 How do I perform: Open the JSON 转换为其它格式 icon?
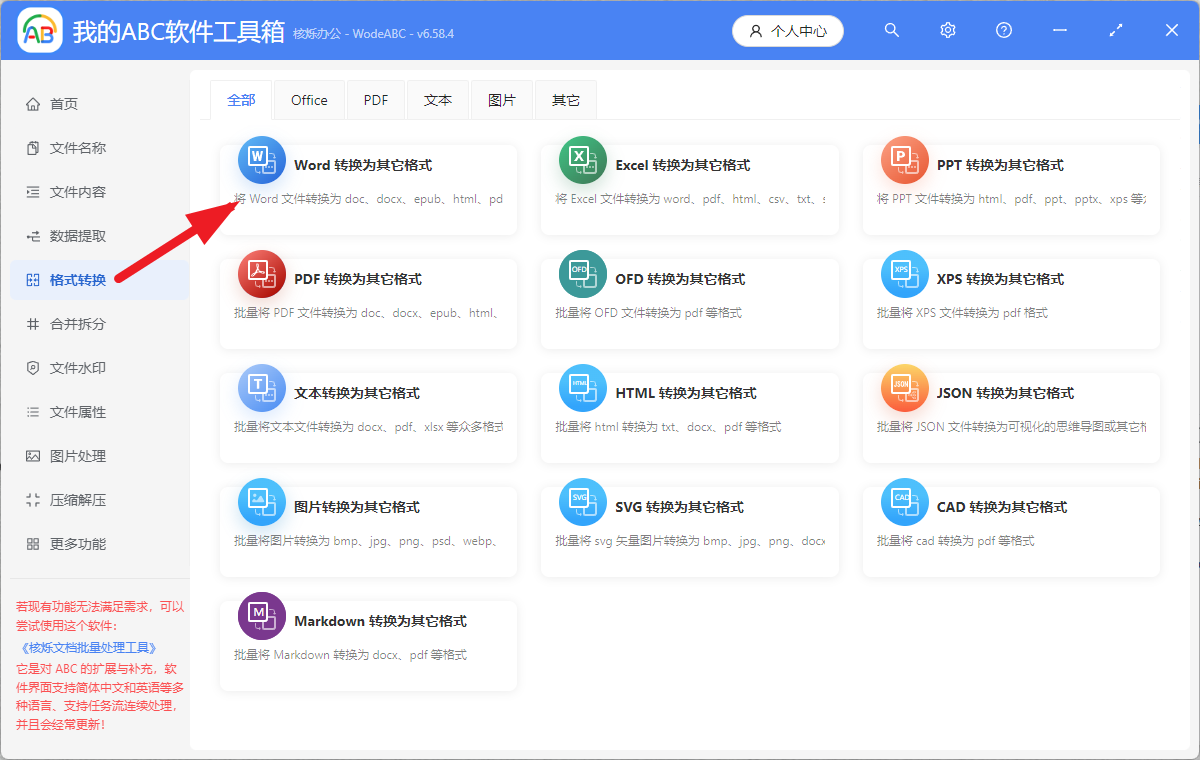904,388
